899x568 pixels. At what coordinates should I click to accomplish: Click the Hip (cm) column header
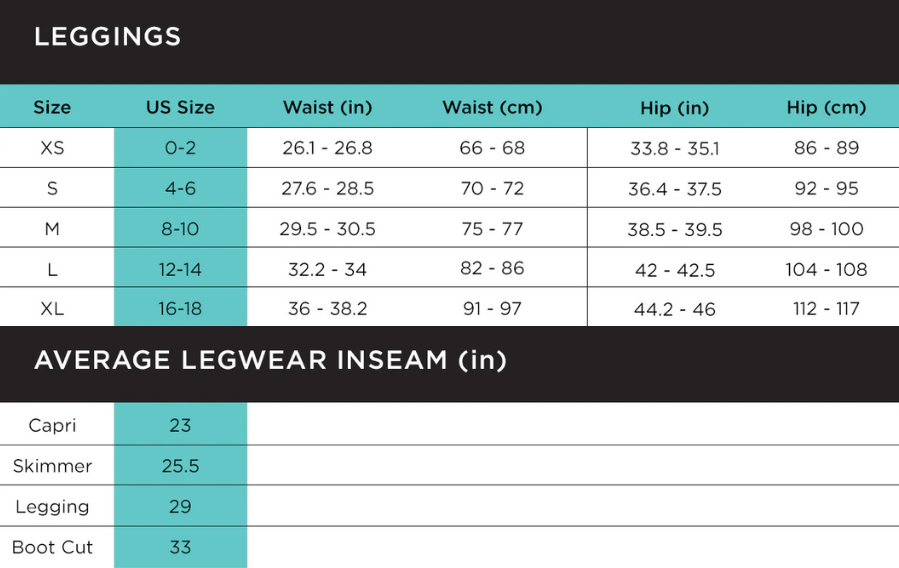point(826,107)
